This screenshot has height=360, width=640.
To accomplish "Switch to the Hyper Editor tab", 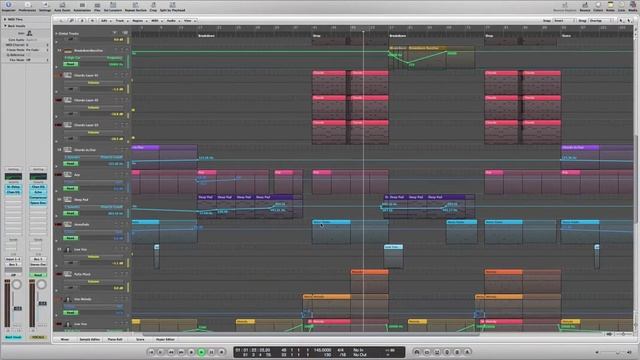I will click(165, 339).
